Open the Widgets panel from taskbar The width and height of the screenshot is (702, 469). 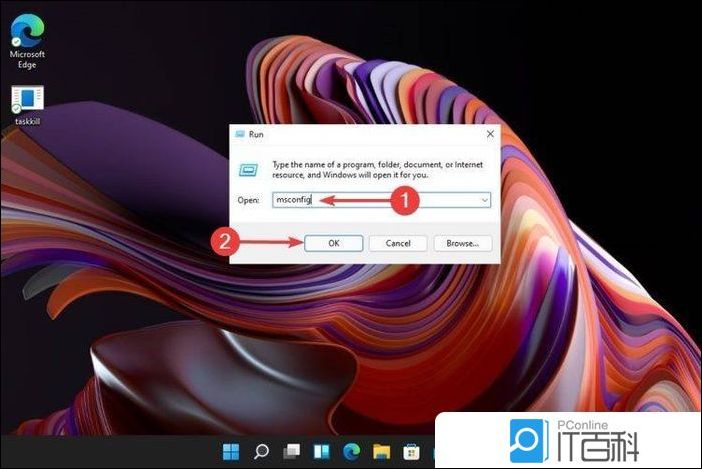[321, 452]
